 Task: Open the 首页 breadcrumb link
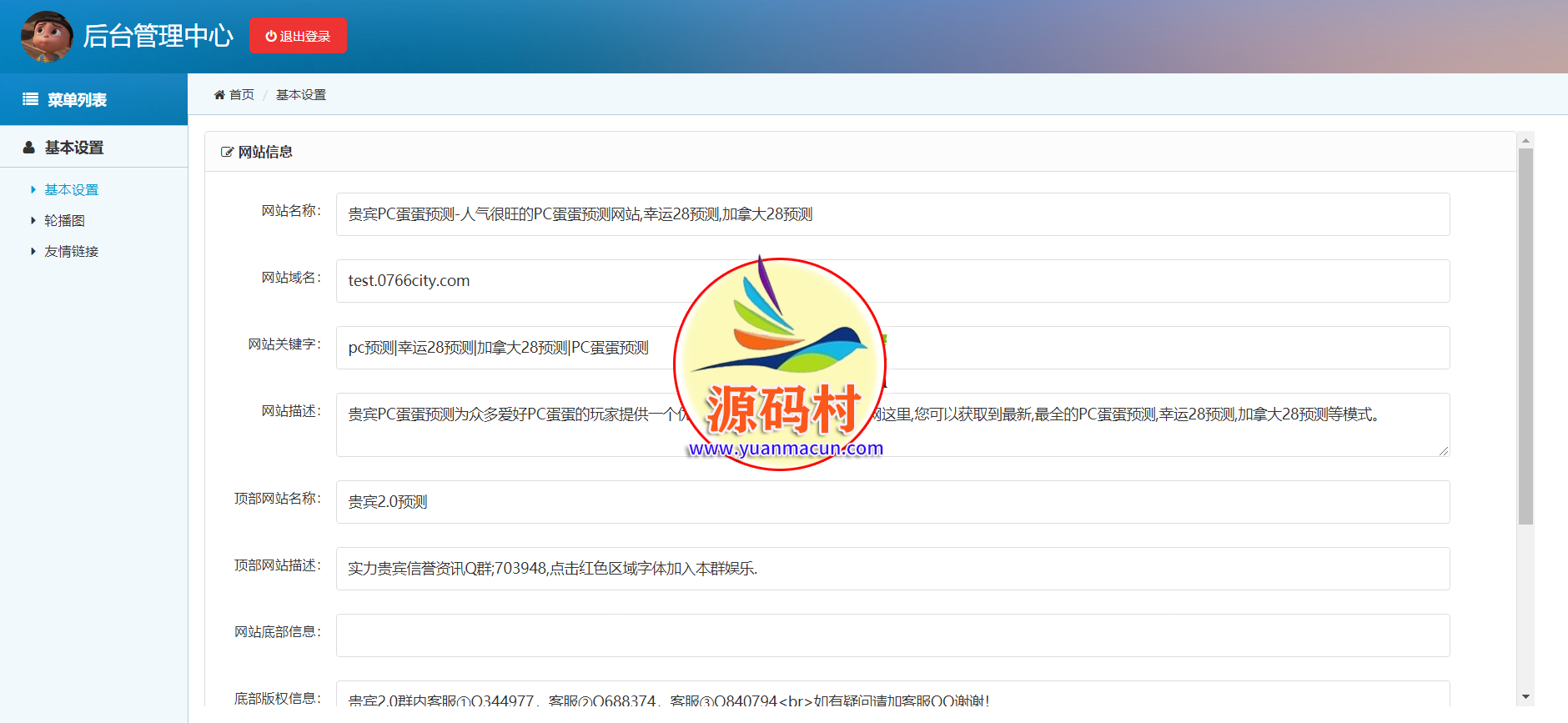click(242, 95)
